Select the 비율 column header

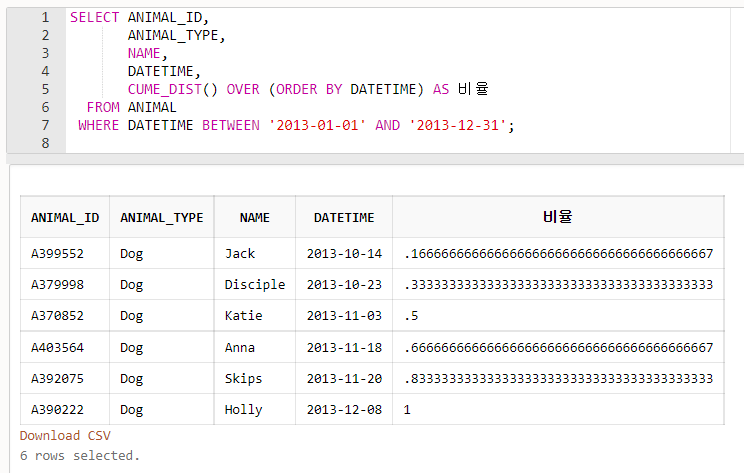[558, 217]
